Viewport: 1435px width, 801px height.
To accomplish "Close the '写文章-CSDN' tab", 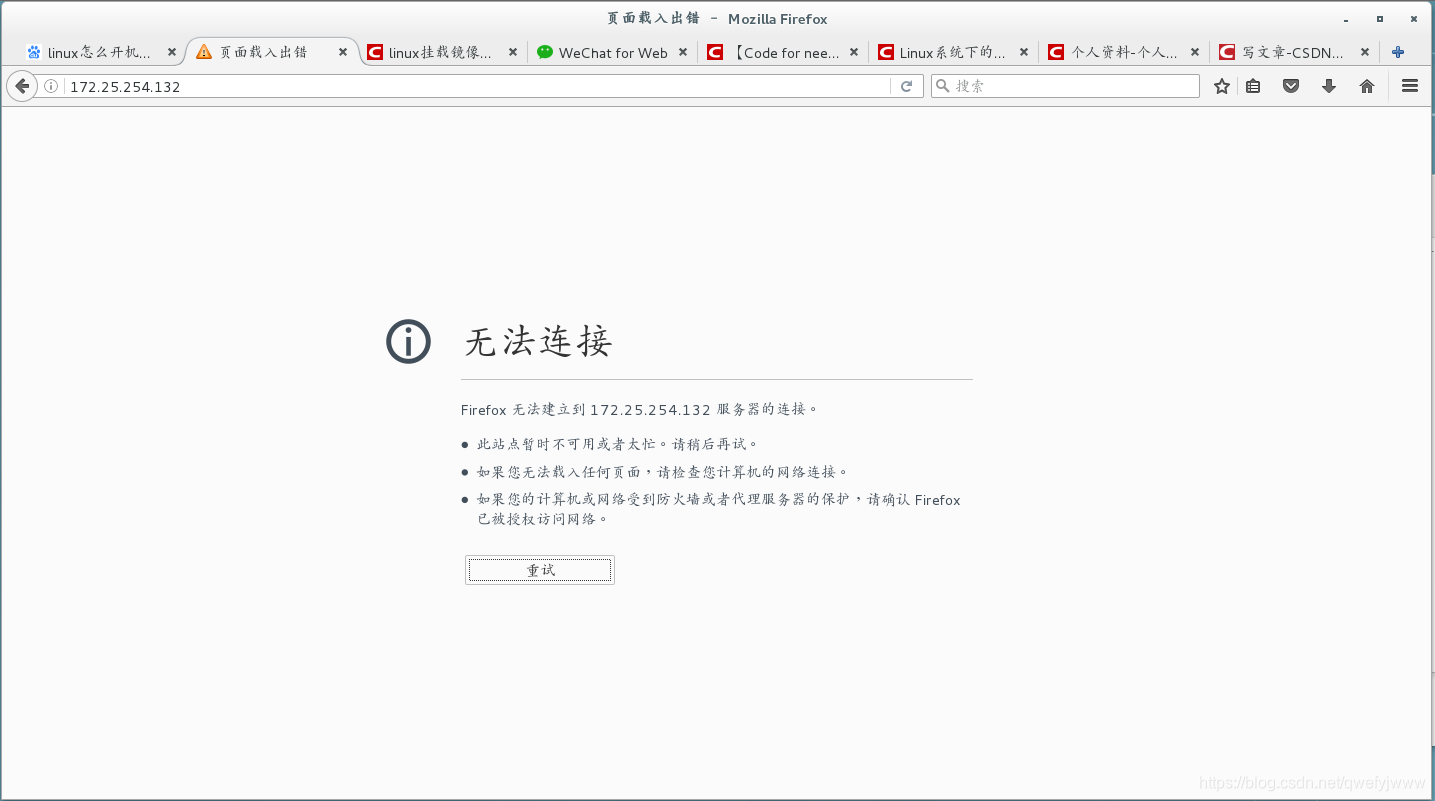I will (1364, 53).
